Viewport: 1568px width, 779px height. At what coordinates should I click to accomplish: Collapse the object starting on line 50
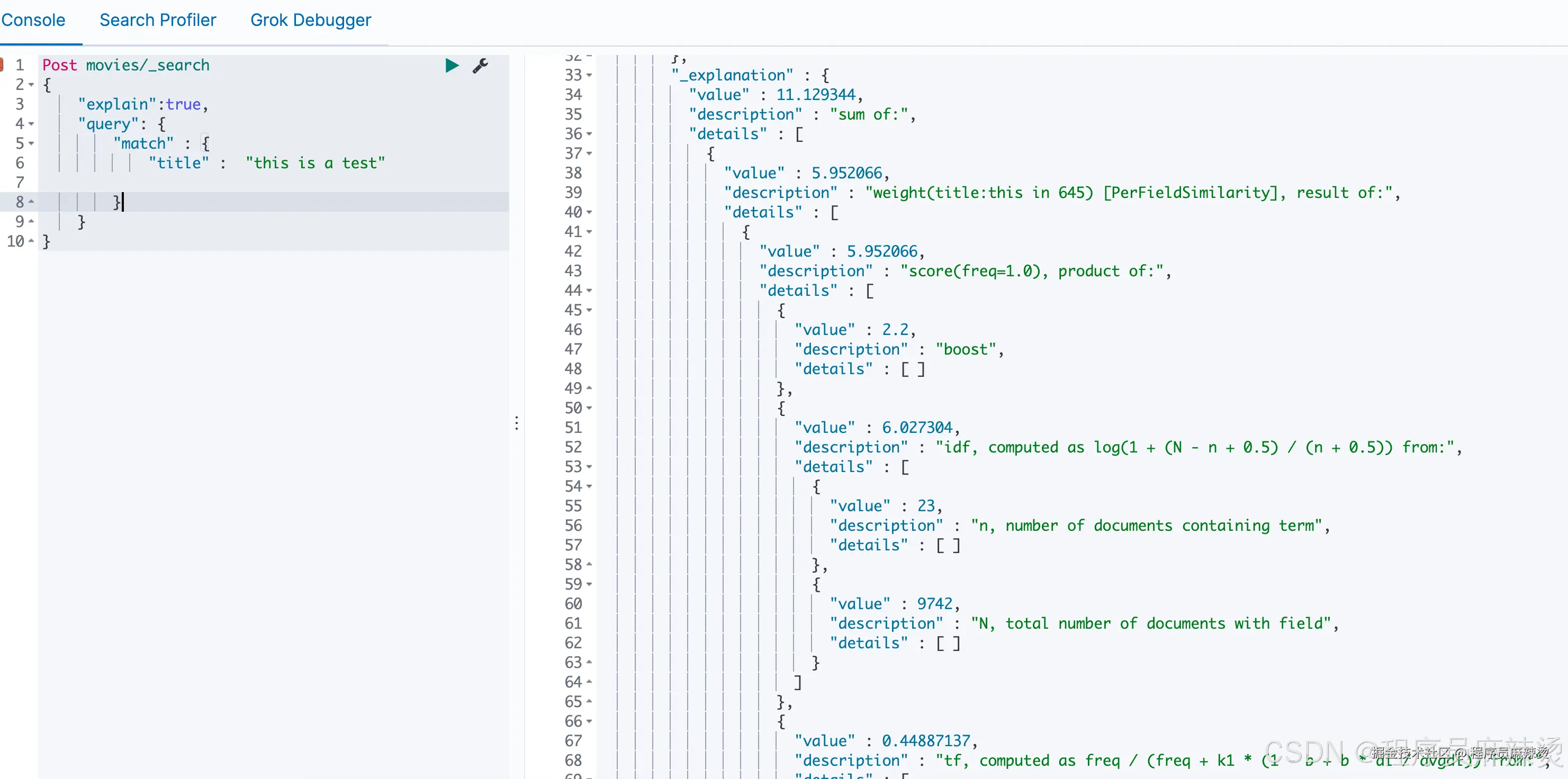point(589,409)
